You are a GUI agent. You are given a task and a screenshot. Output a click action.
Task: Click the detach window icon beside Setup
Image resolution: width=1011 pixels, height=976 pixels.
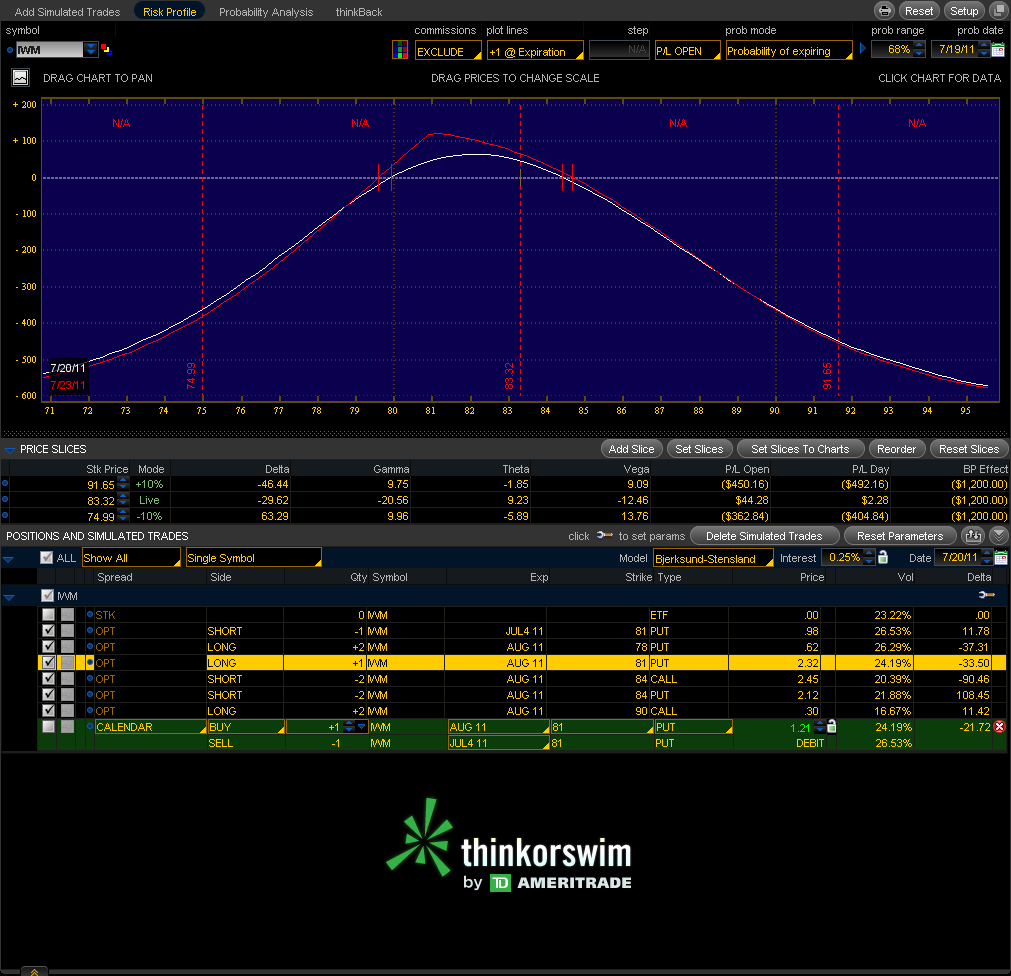click(997, 11)
